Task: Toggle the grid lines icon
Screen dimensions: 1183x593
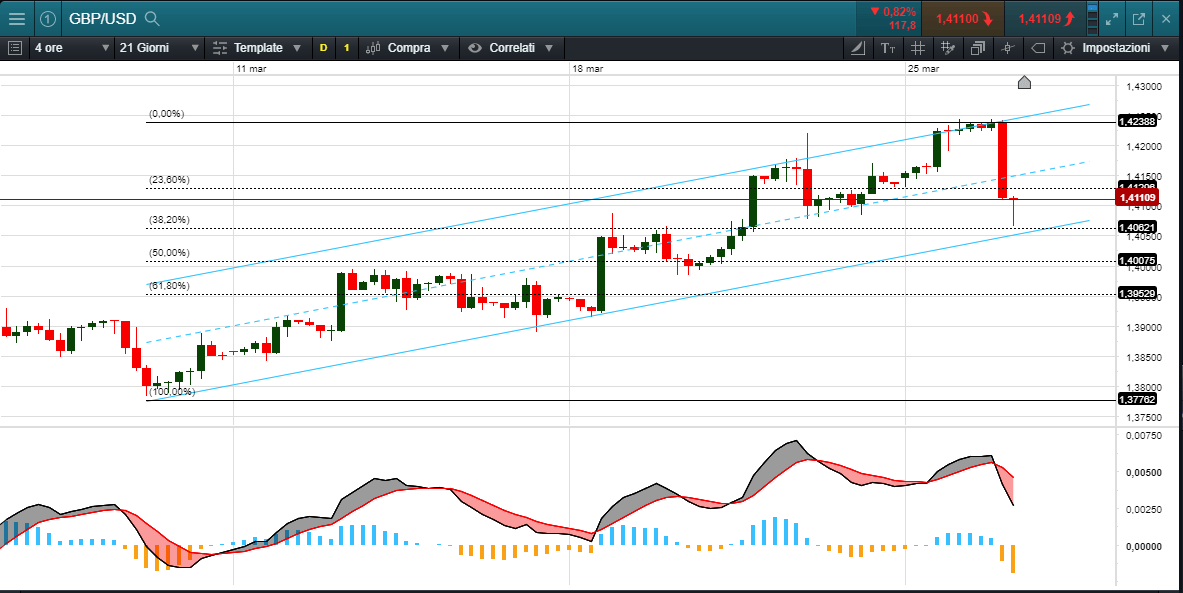Action: 917,48
